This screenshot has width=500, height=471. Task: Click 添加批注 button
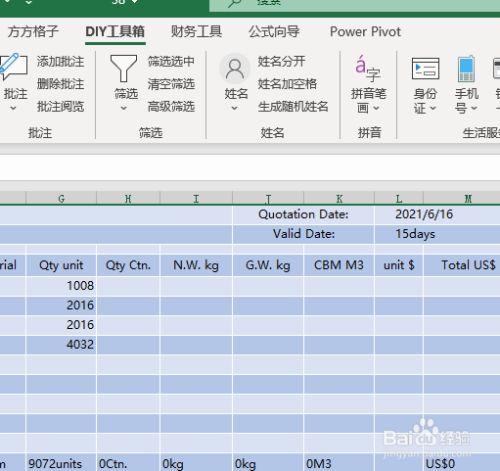60,62
